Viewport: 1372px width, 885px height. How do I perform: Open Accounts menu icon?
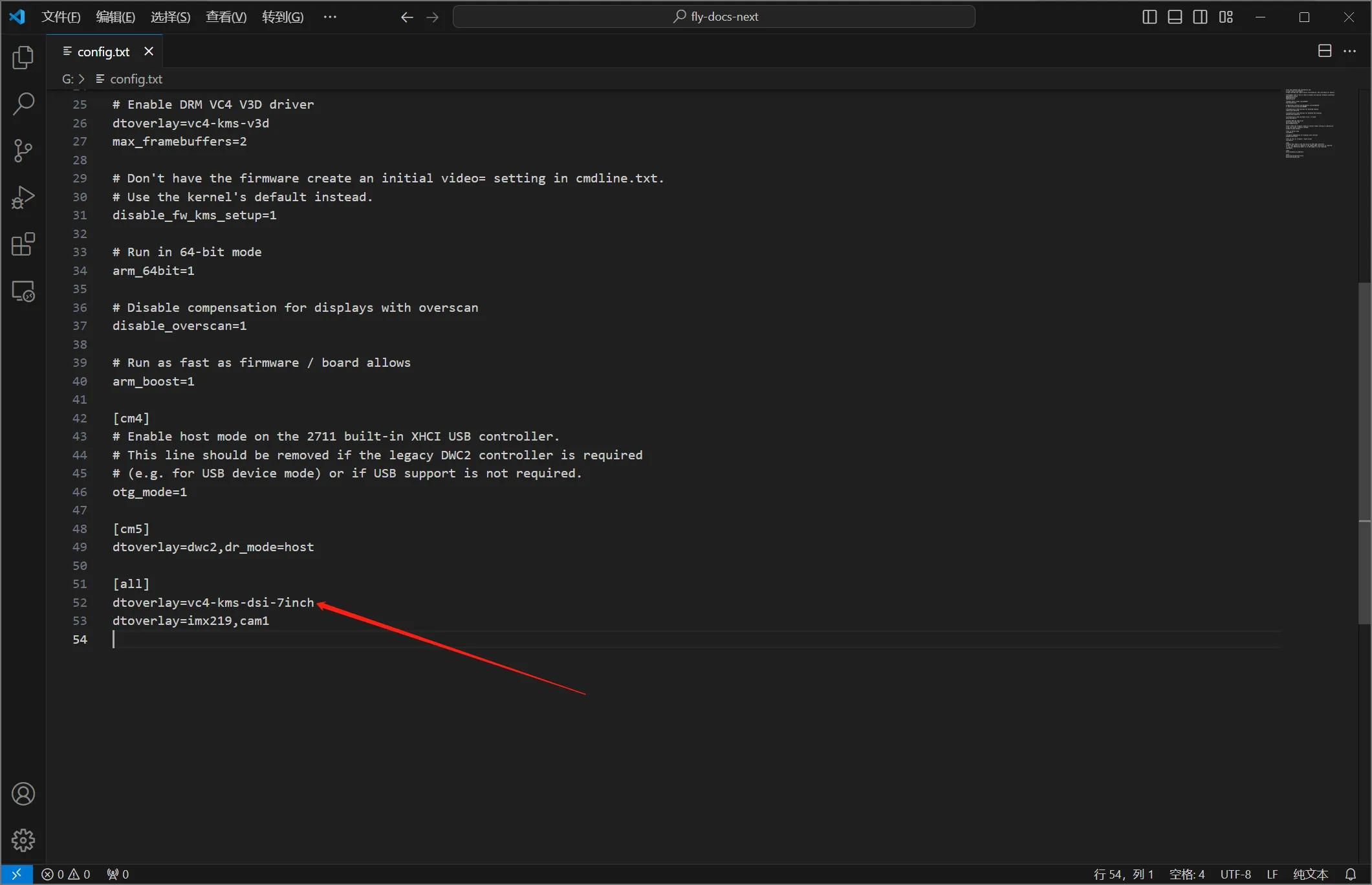[x=23, y=794]
